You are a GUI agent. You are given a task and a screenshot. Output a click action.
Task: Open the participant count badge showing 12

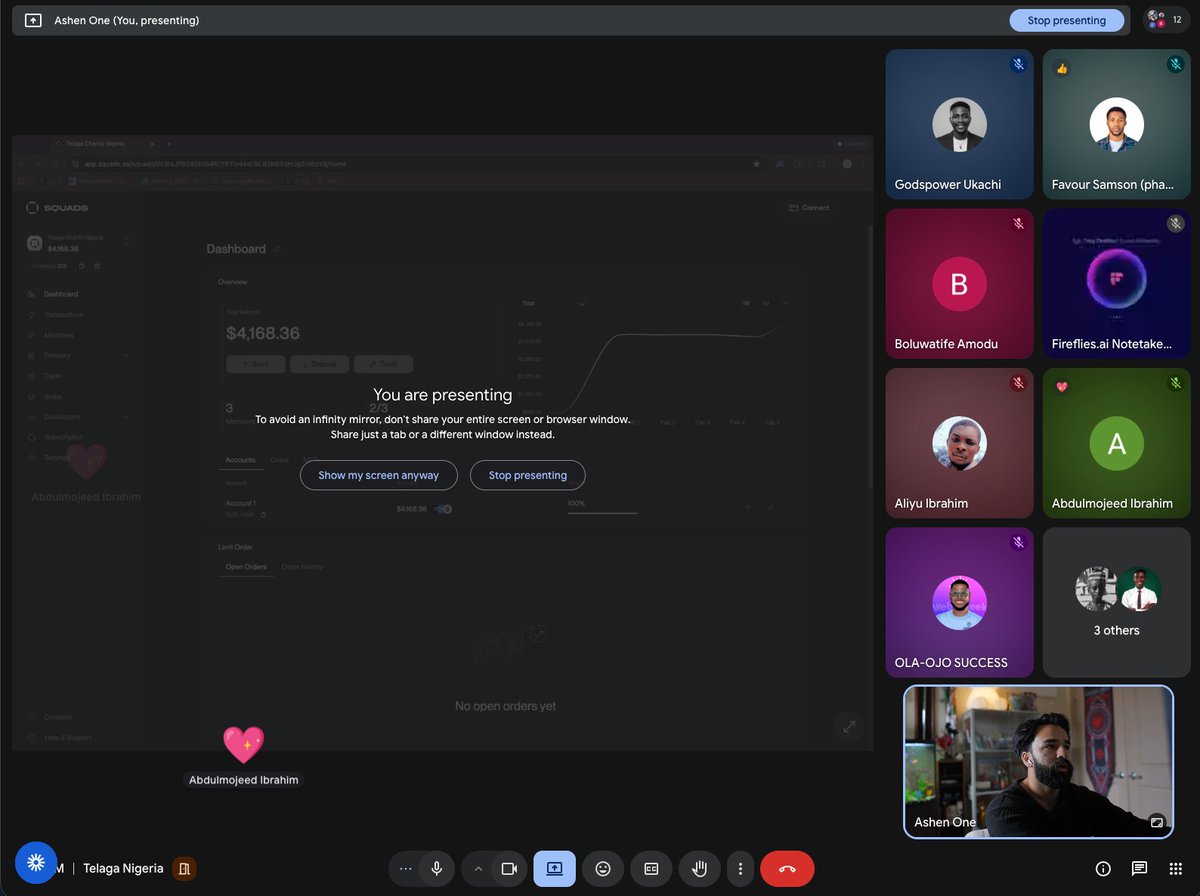click(1166, 20)
